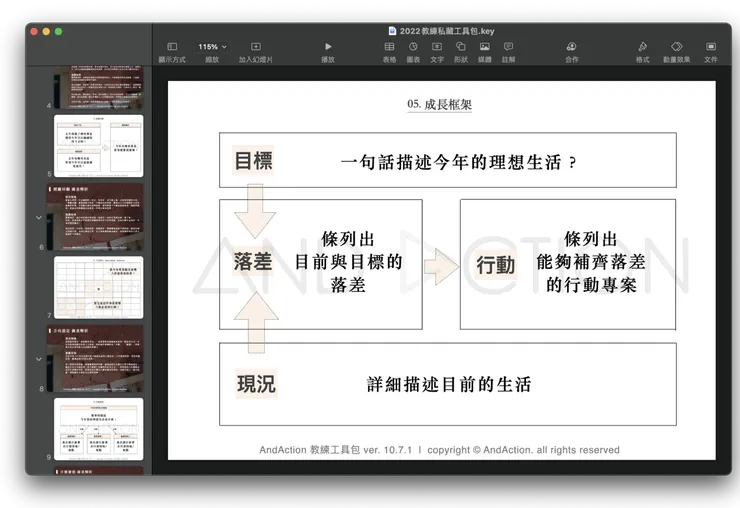Collapse the slide 8 group chevron
Screen dimensions: 740x508
39,359
